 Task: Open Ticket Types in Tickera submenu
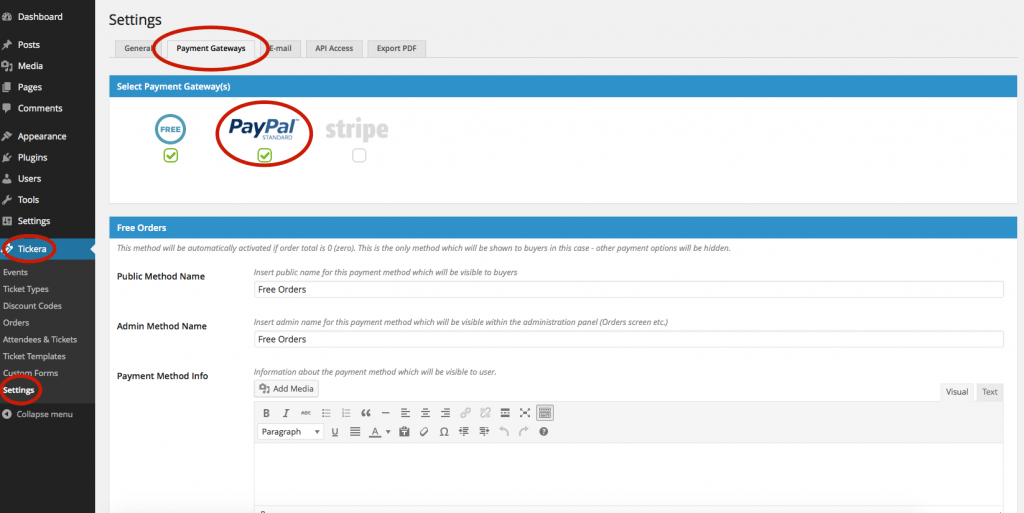point(26,289)
